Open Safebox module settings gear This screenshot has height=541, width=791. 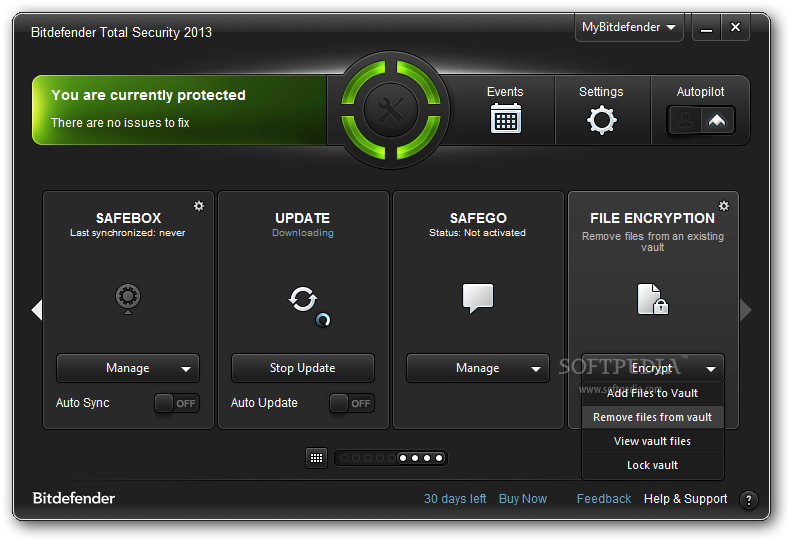click(x=199, y=206)
